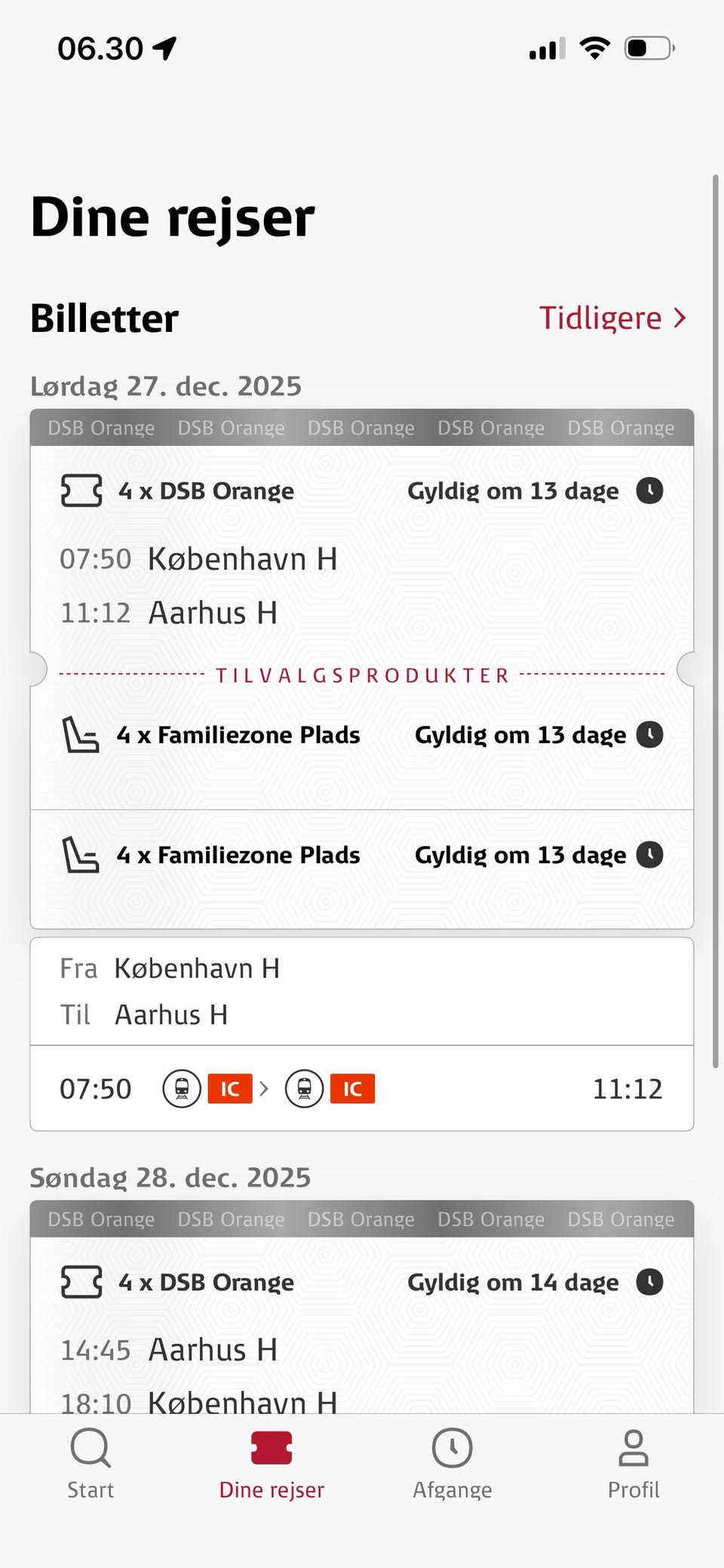The width and height of the screenshot is (724, 1568).
Task: Tap the ticket icon on Sunday's DSB Orange ticket
Action: 81,1282
